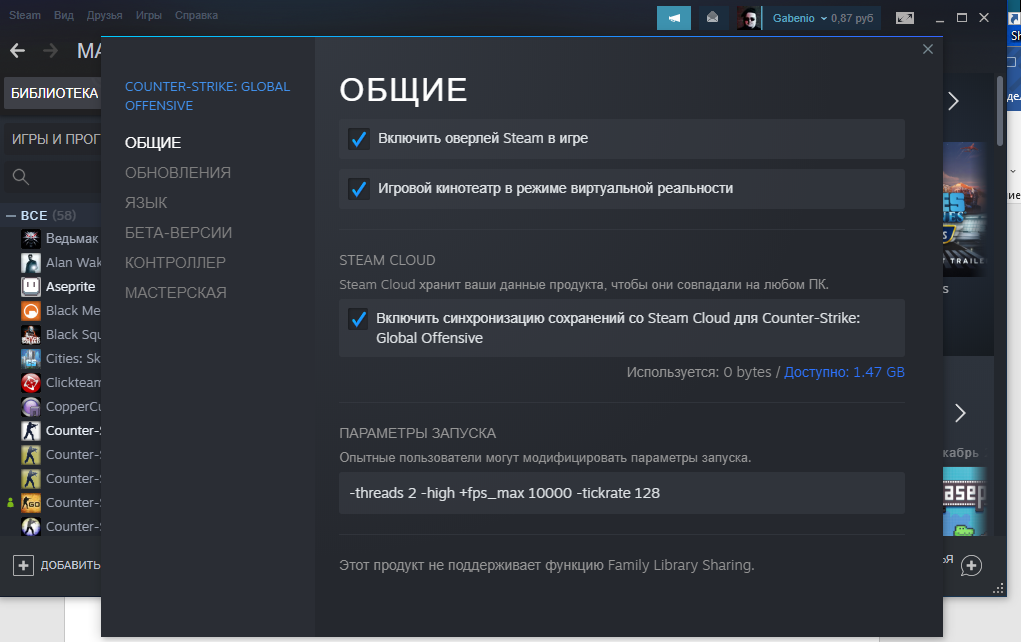Disable the Steam overlay in-game checkbox
The height and width of the screenshot is (642, 1021).
359,139
